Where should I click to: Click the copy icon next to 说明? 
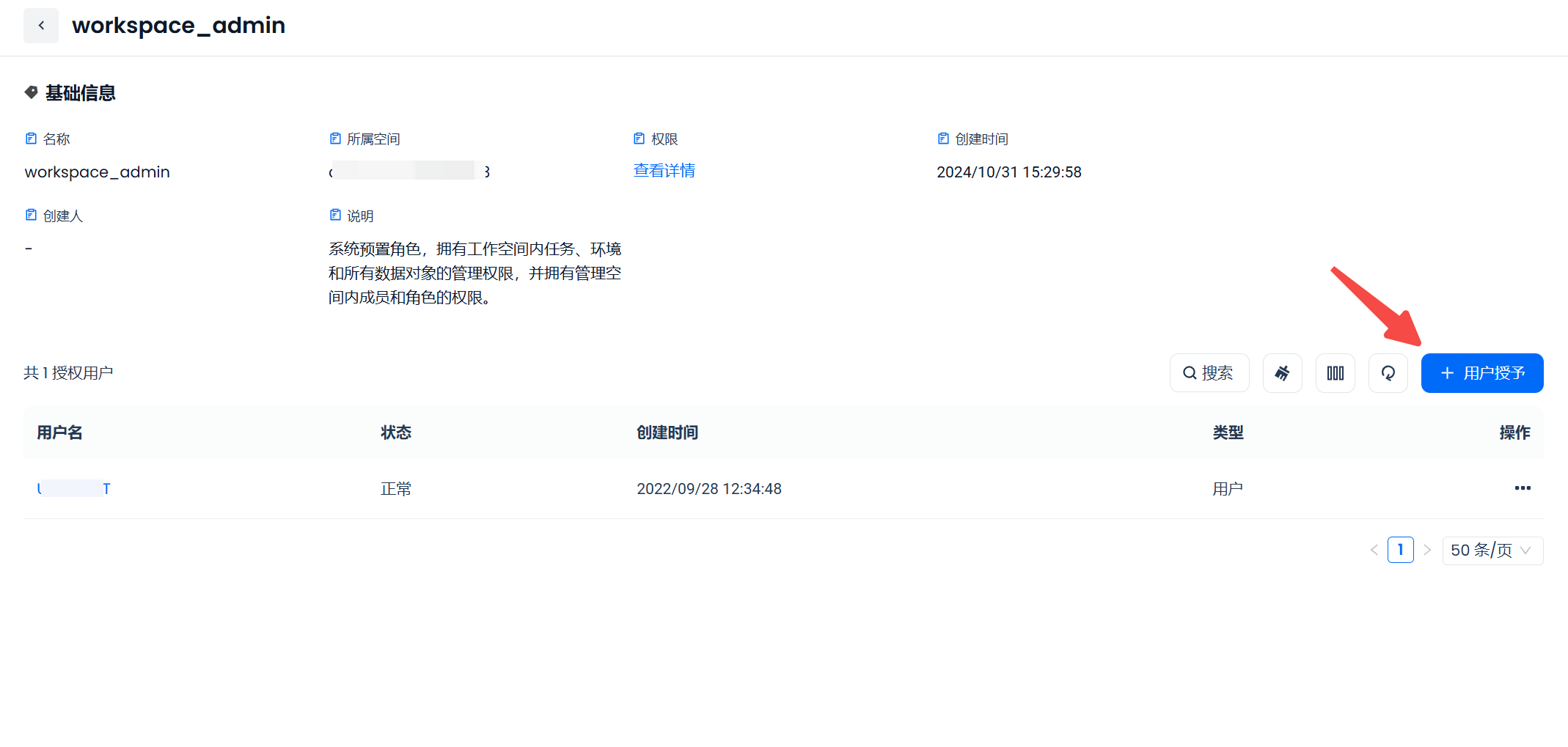click(x=335, y=215)
